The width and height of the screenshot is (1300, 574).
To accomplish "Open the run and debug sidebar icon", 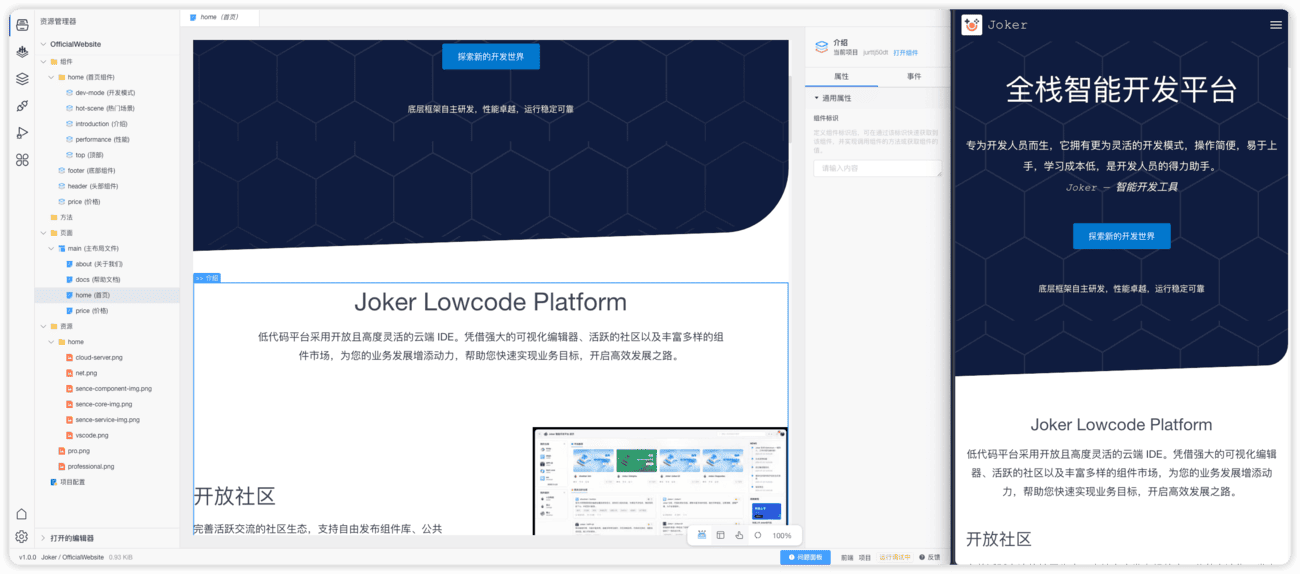I will pos(22,133).
